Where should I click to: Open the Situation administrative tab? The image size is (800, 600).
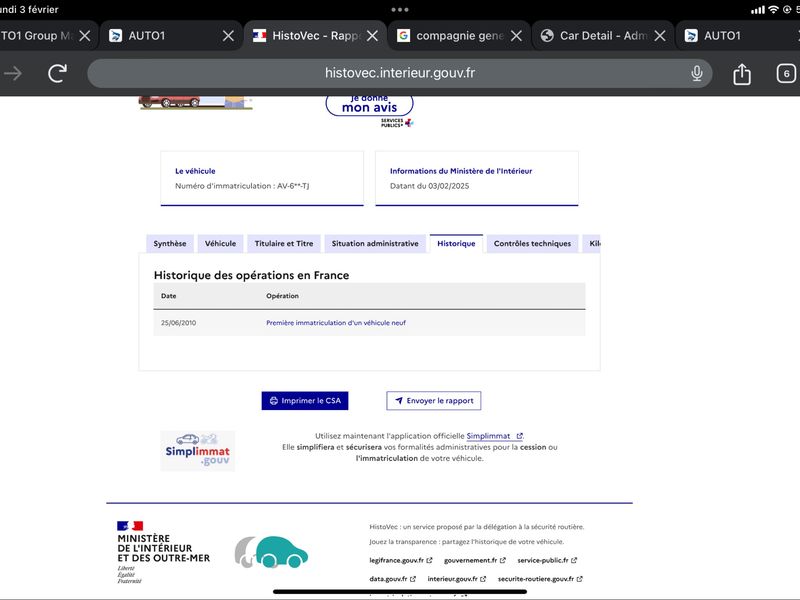point(375,243)
